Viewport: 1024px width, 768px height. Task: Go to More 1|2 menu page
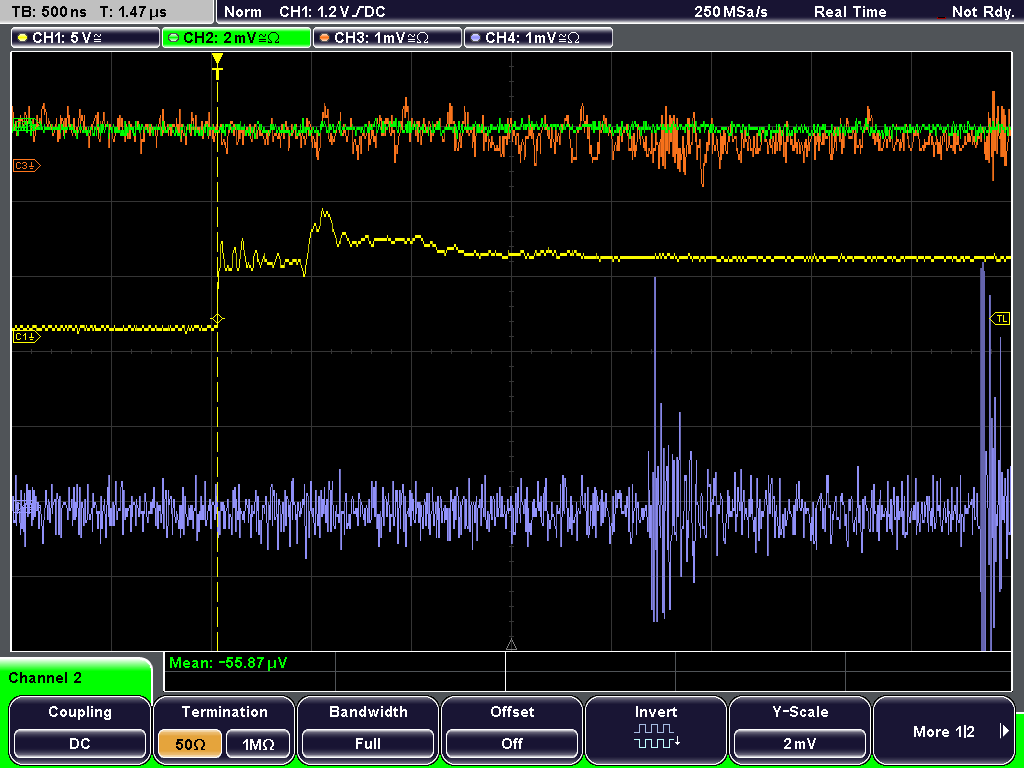click(x=944, y=729)
